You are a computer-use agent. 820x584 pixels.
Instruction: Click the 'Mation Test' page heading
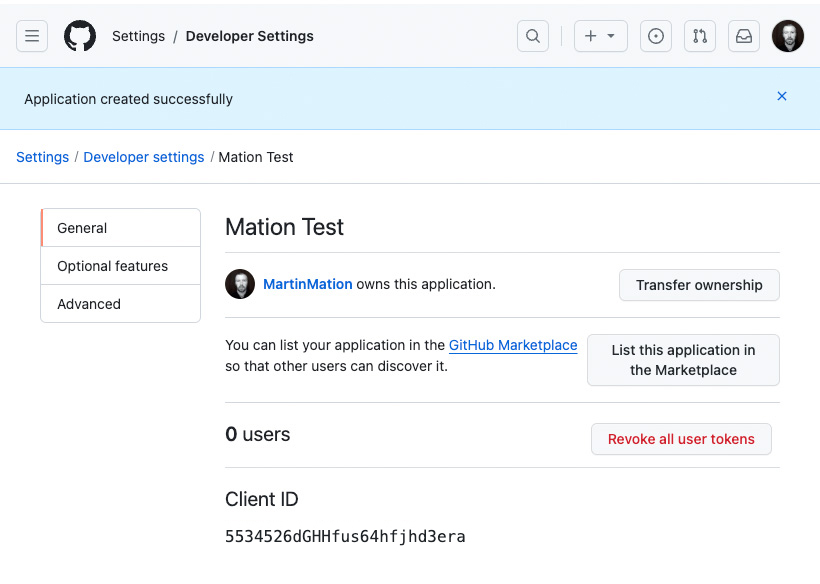pos(284,227)
